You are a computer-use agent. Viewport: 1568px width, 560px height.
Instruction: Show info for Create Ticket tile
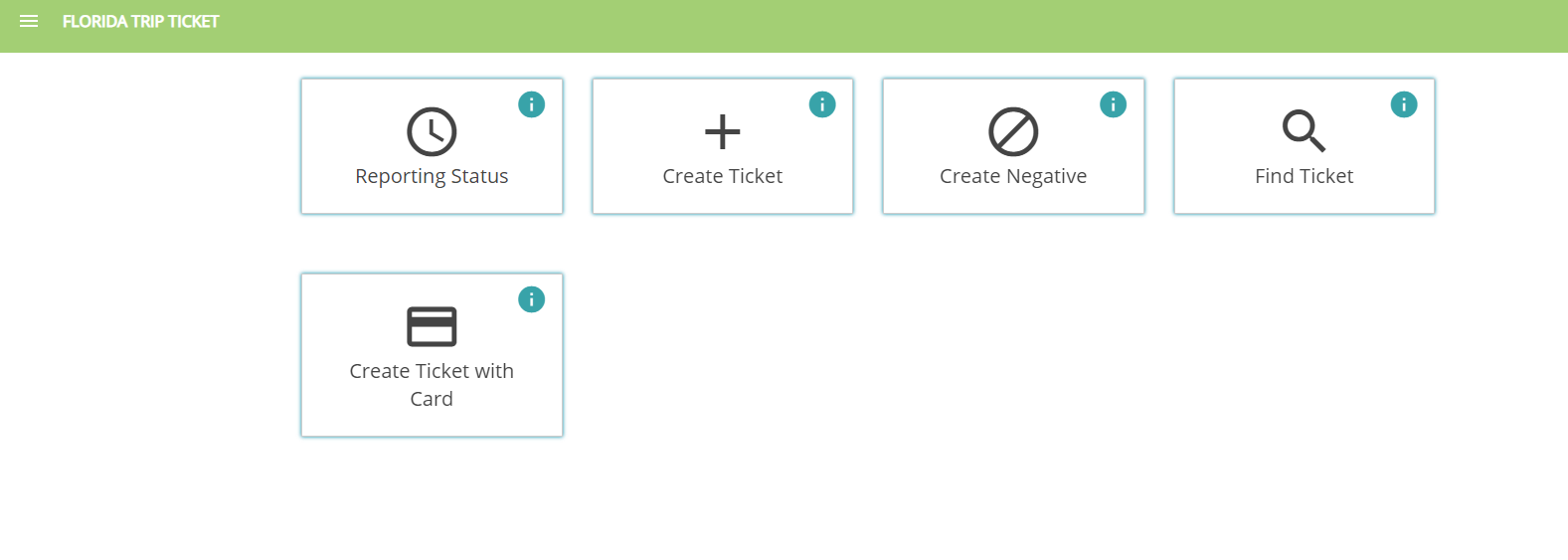[822, 104]
